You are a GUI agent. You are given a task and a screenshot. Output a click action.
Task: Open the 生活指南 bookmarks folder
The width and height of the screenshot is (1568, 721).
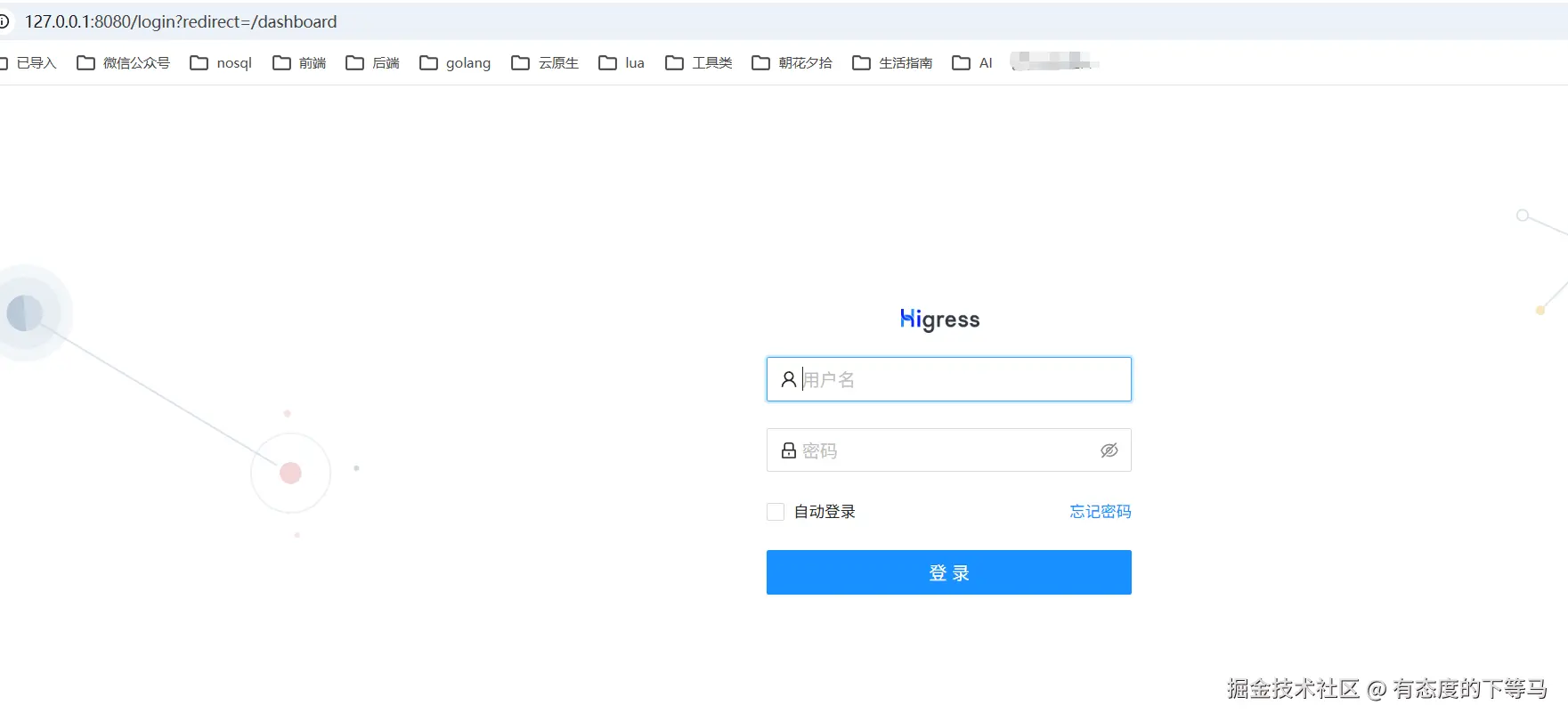tap(892, 63)
